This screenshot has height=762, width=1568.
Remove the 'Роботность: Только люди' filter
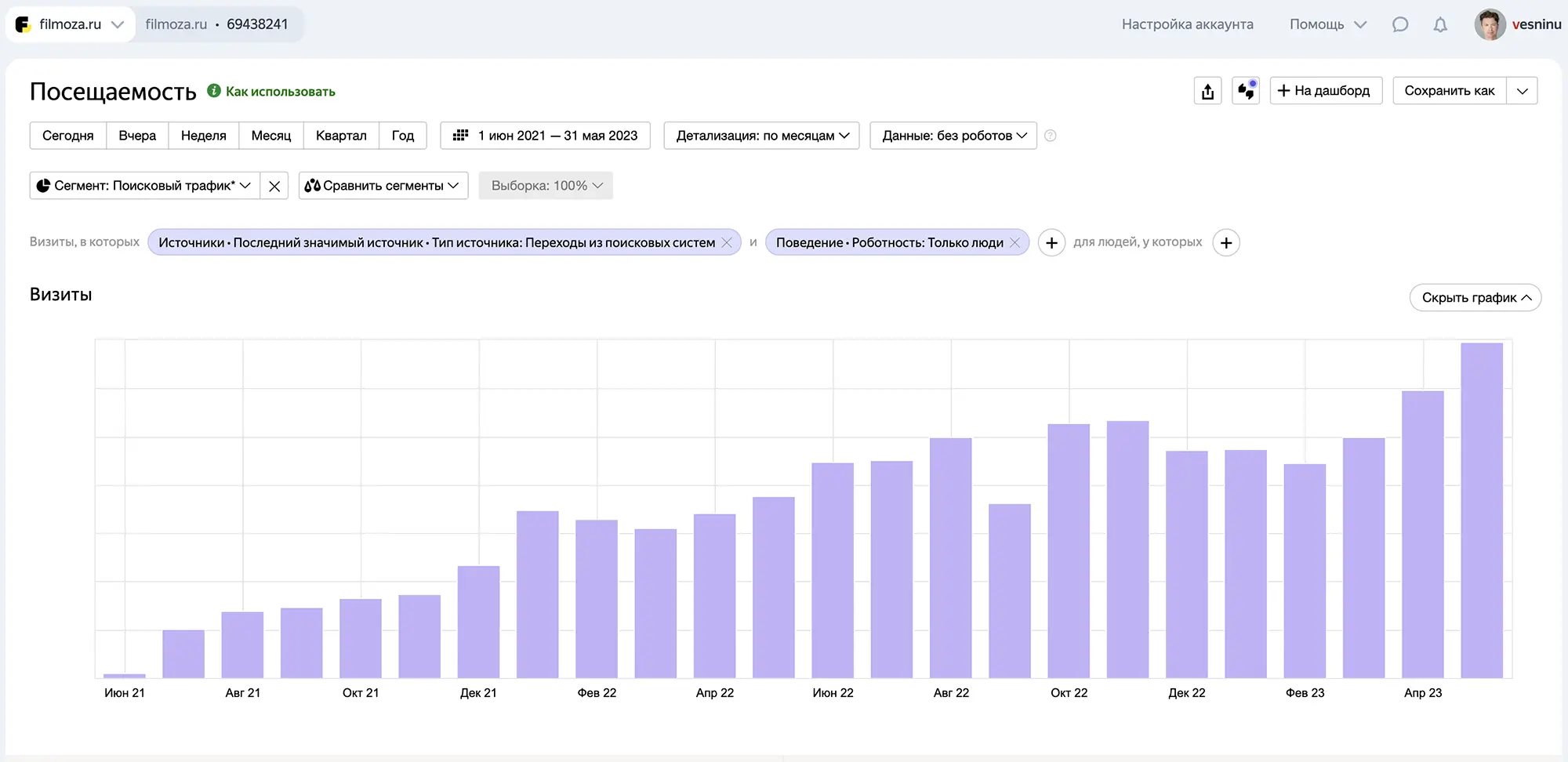[x=1015, y=243]
